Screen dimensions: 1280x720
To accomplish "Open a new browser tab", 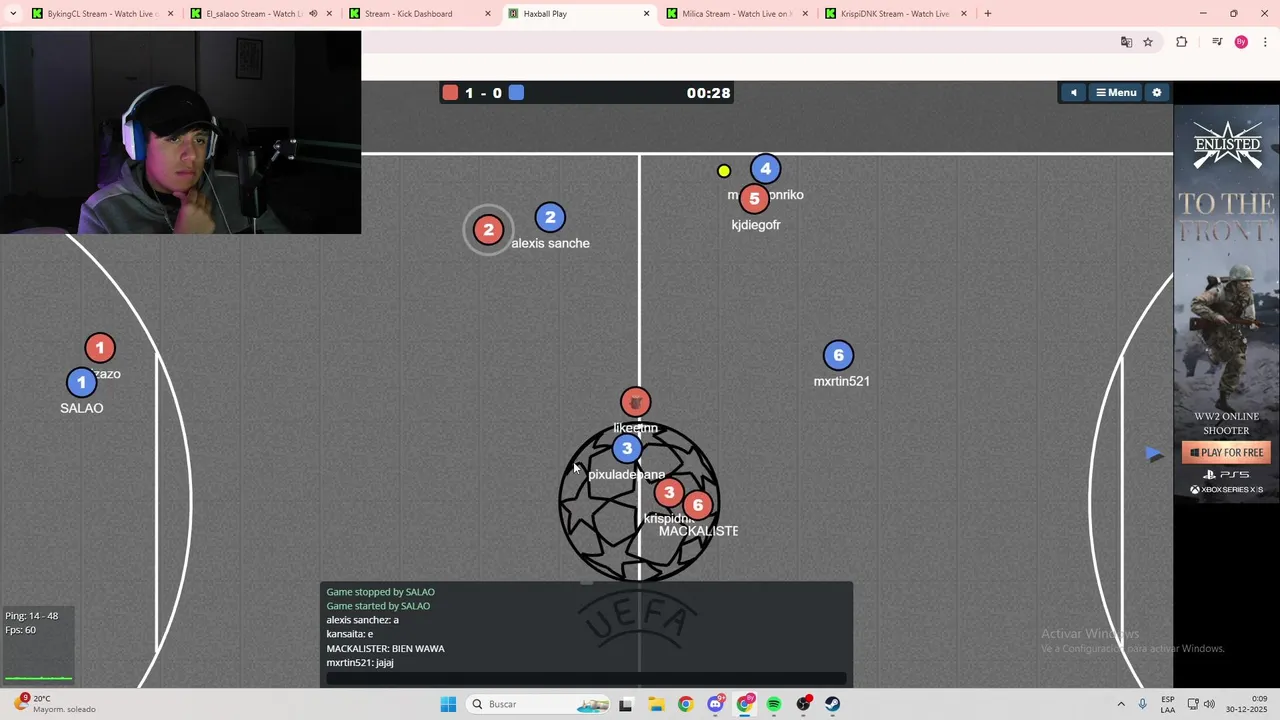I will point(988,14).
